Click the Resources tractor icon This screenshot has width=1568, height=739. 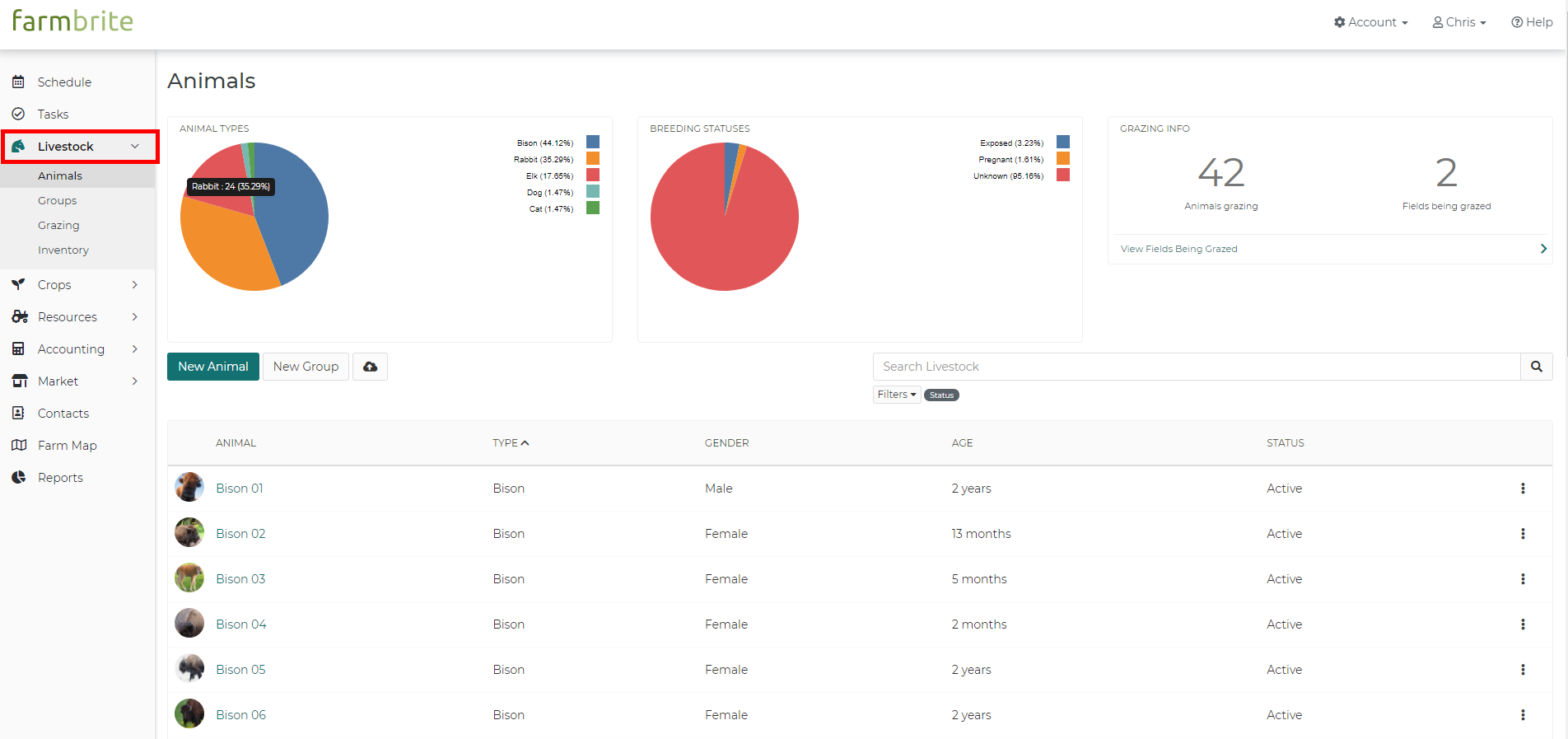point(20,316)
